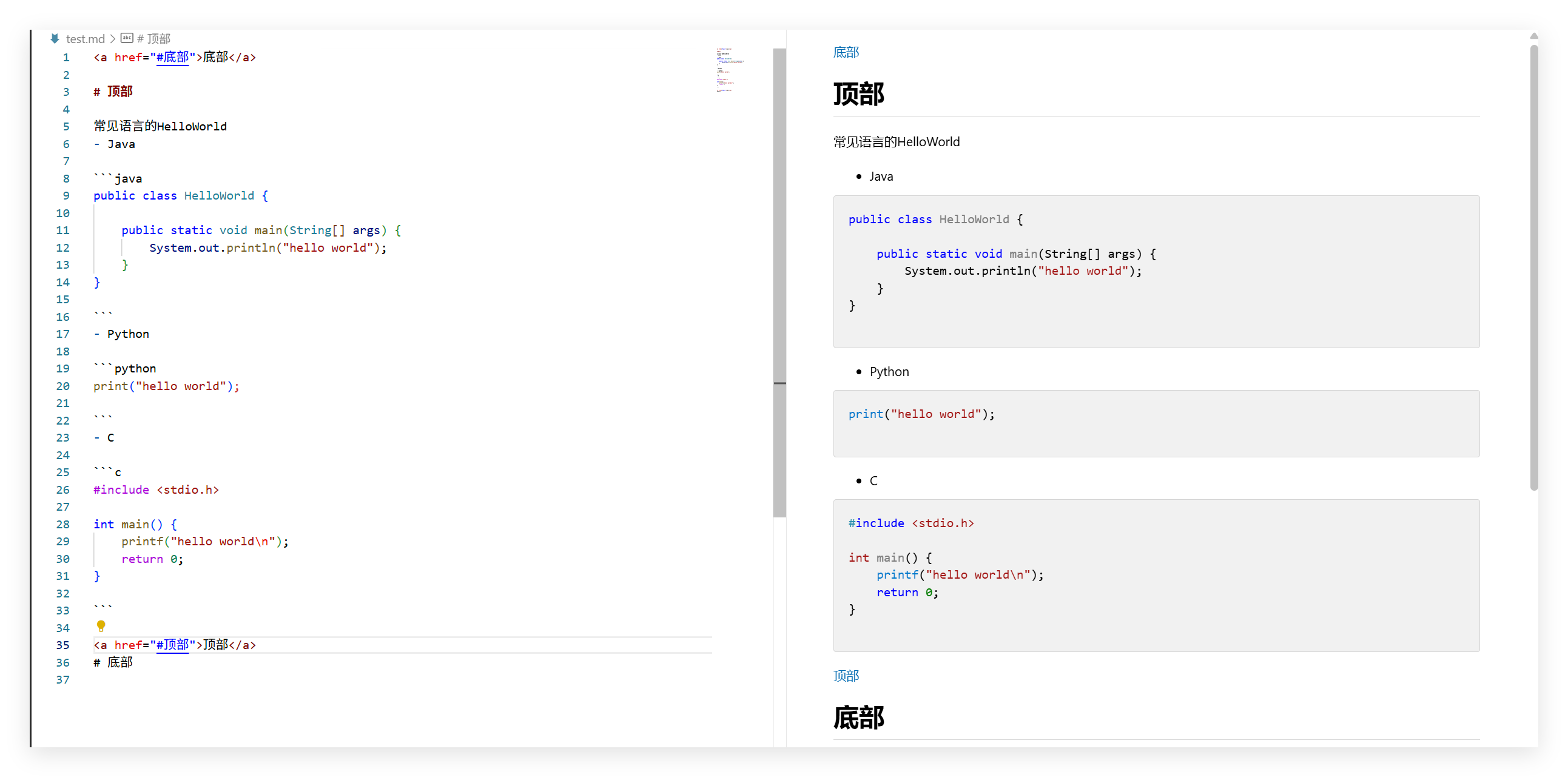This screenshot has height=777, width=1568.
Task: Open the test.md breadcrumb dropdown
Action: pyautogui.click(x=85, y=38)
